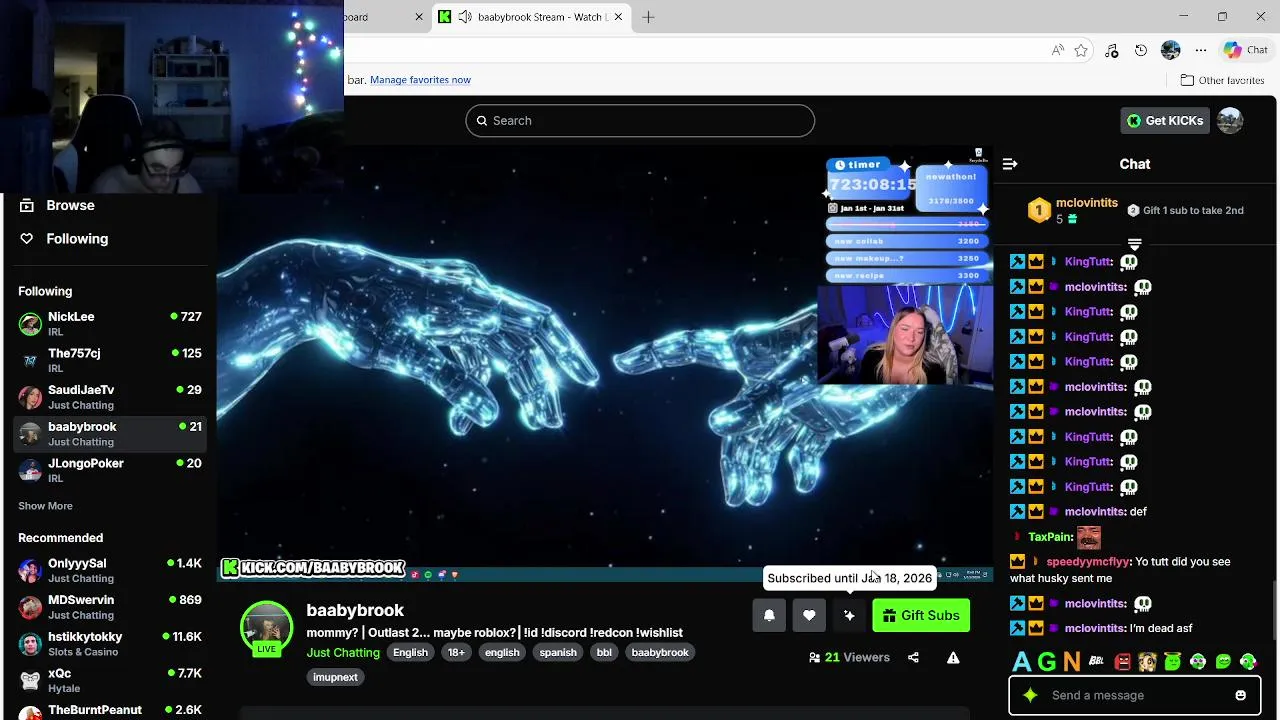This screenshot has width=1280, height=720.
Task: Open the emoji picker in chat box
Action: (1240, 695)
